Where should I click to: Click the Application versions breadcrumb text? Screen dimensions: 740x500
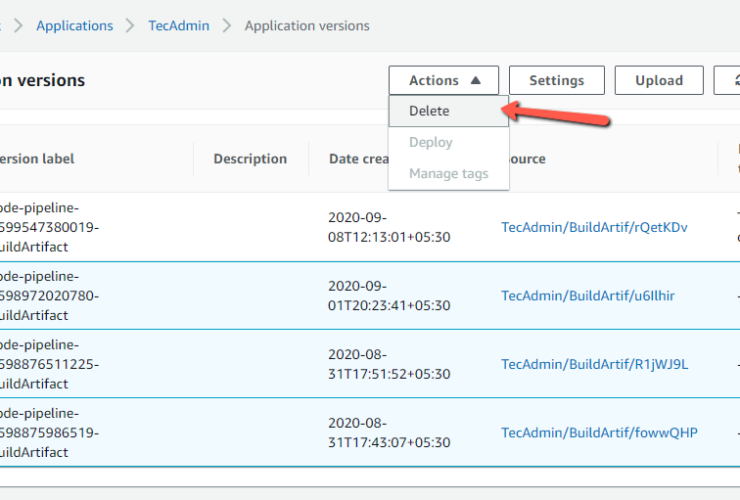pos(307,26)
